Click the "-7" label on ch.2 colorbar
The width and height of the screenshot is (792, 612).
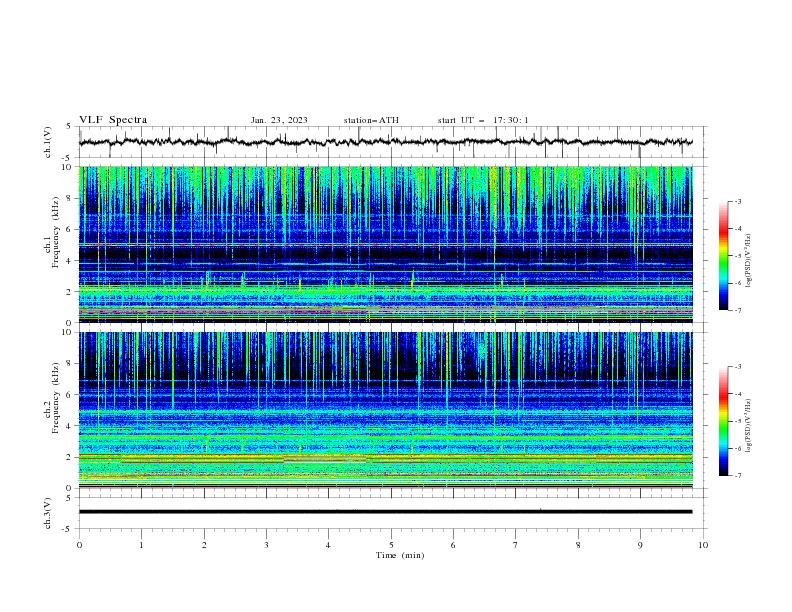point(738,476)
